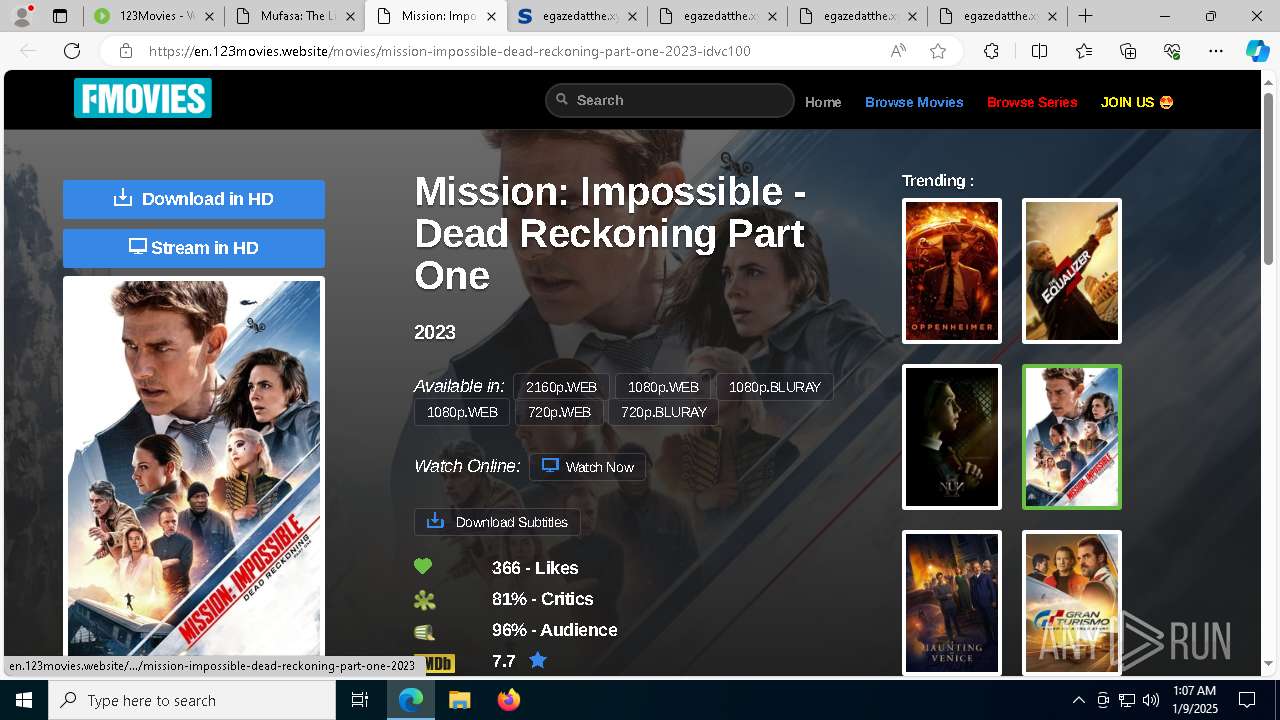Add page to favorites star
The image size is (1280, 720).
click(x=938, y=51)
